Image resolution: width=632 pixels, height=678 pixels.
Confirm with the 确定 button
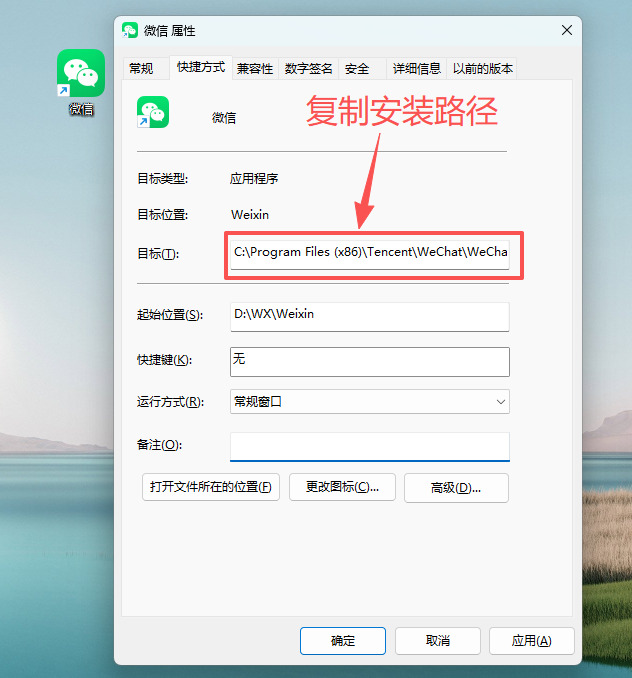tap(343, 641)
